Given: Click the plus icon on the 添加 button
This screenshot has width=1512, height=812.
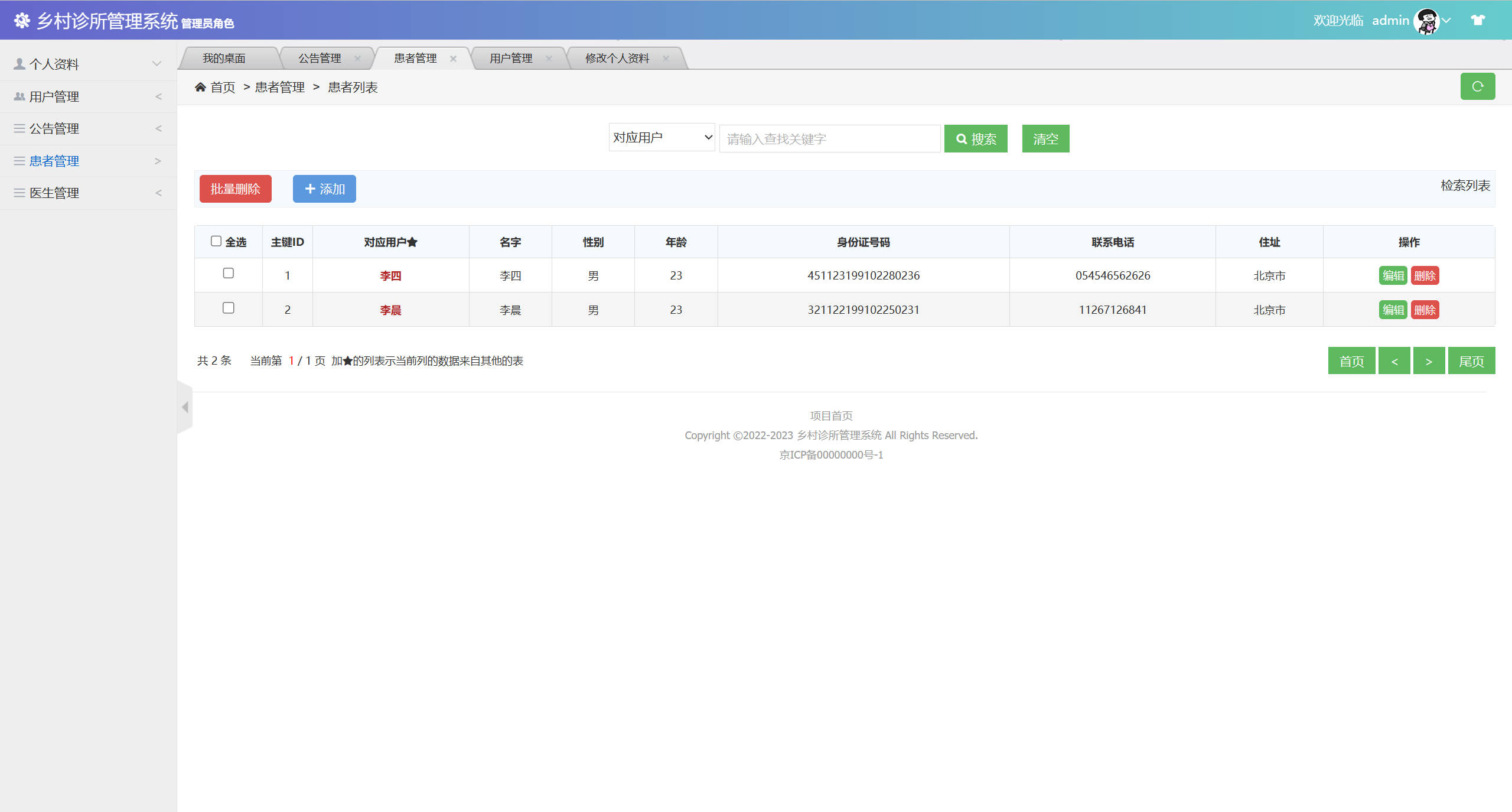Looking at the screenshot, I should pyautogui.click(x=309, y=189).
